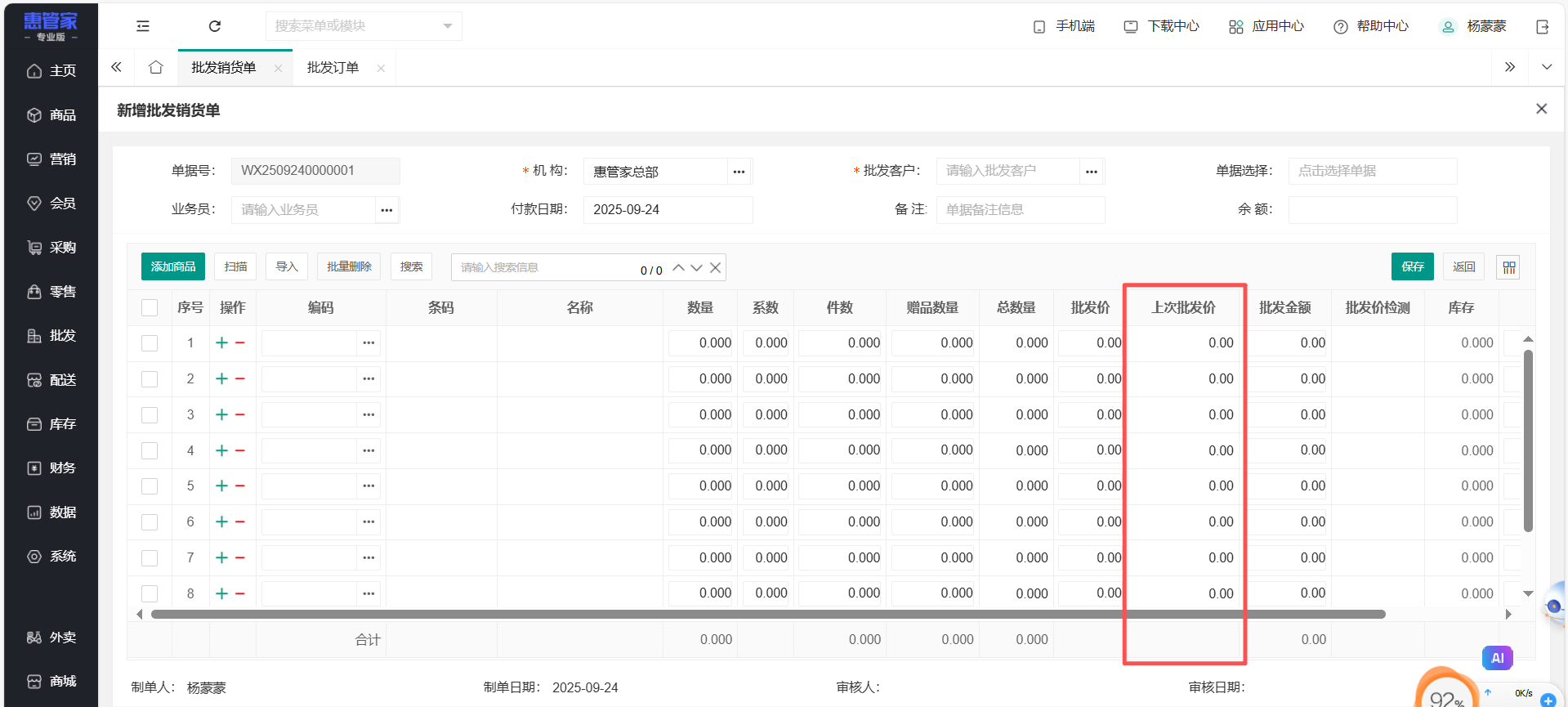Screen dimensions: 1568x707
Task: Open the AI assistant badge
Action: pyautogui.click(x=1497, y=658)
